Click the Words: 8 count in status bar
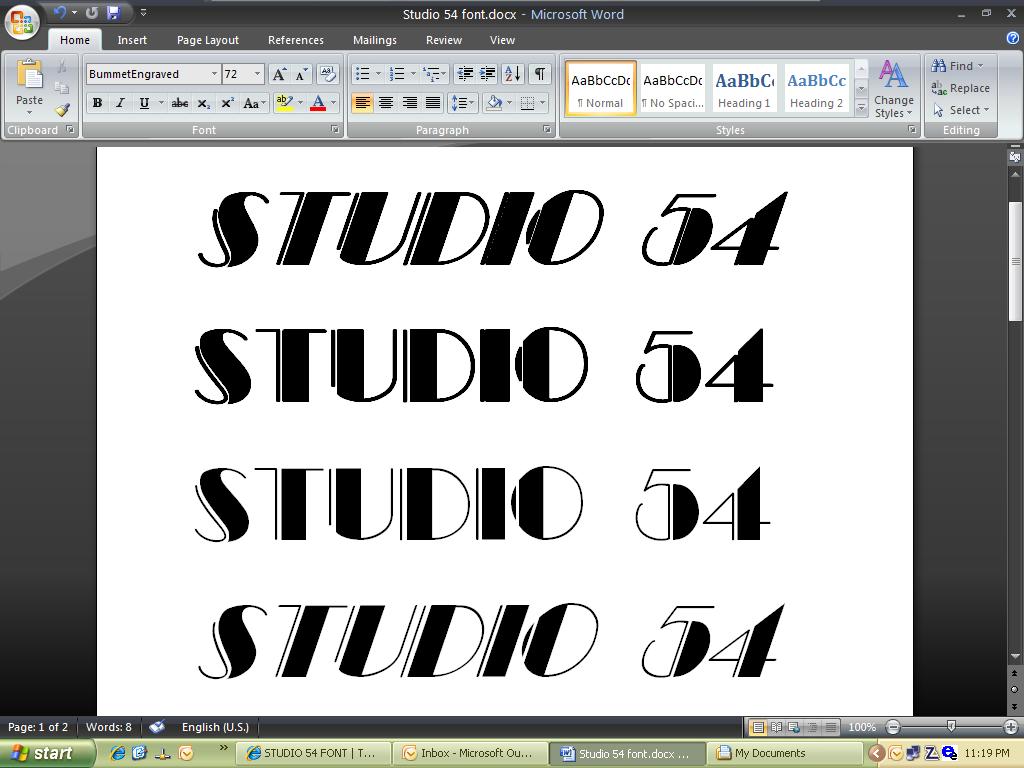1024x768 pixels. pos(108,726)
